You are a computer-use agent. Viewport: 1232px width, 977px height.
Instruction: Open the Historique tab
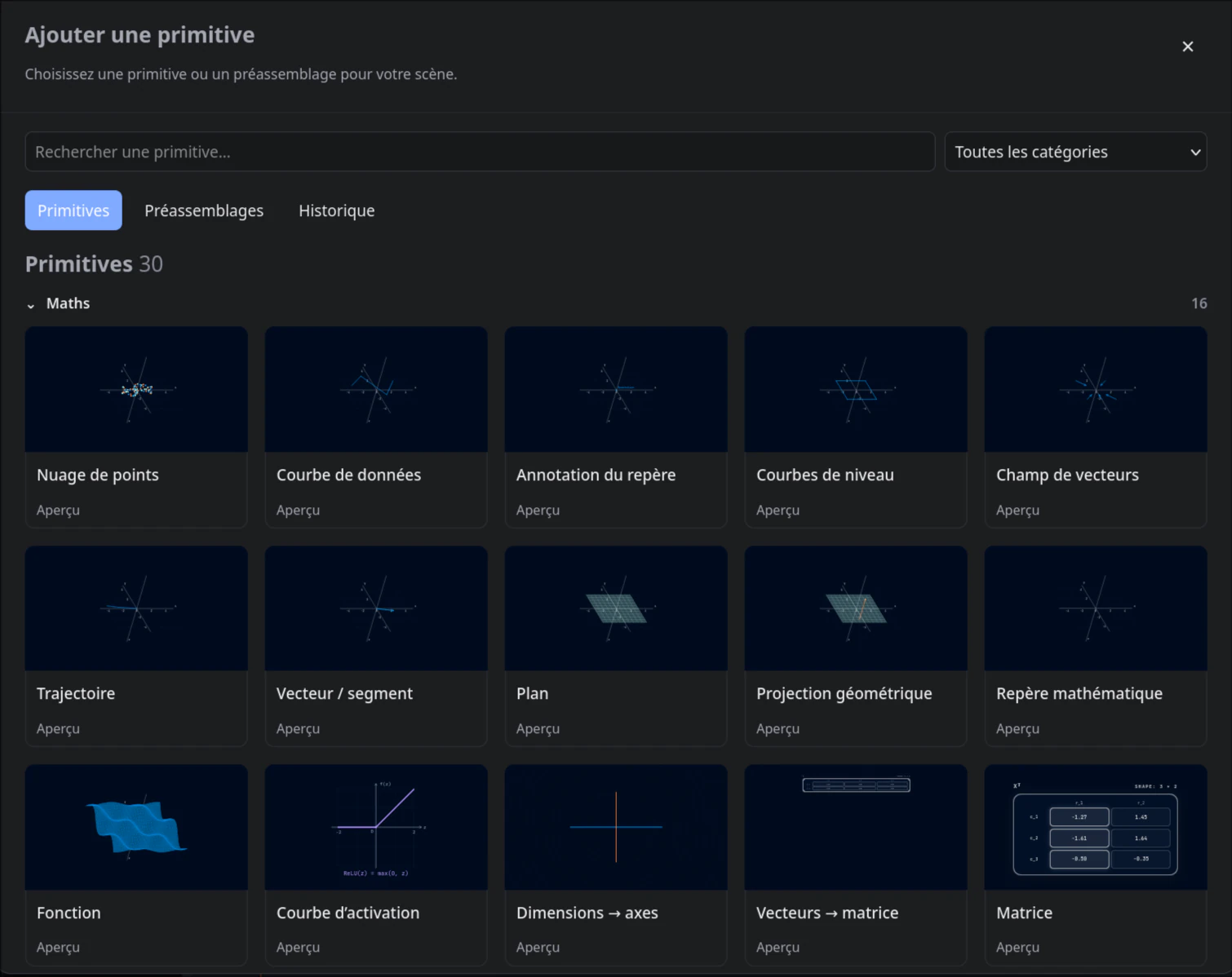coord(337,210)
